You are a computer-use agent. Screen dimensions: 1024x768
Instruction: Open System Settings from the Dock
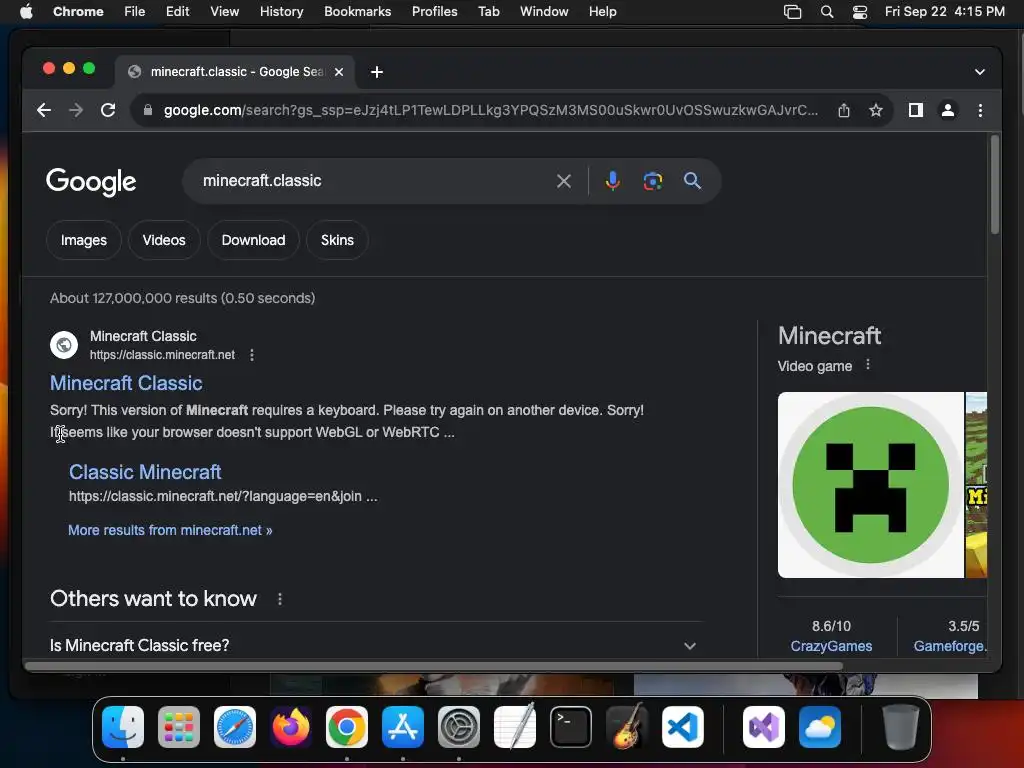click(x=459, y=727)
